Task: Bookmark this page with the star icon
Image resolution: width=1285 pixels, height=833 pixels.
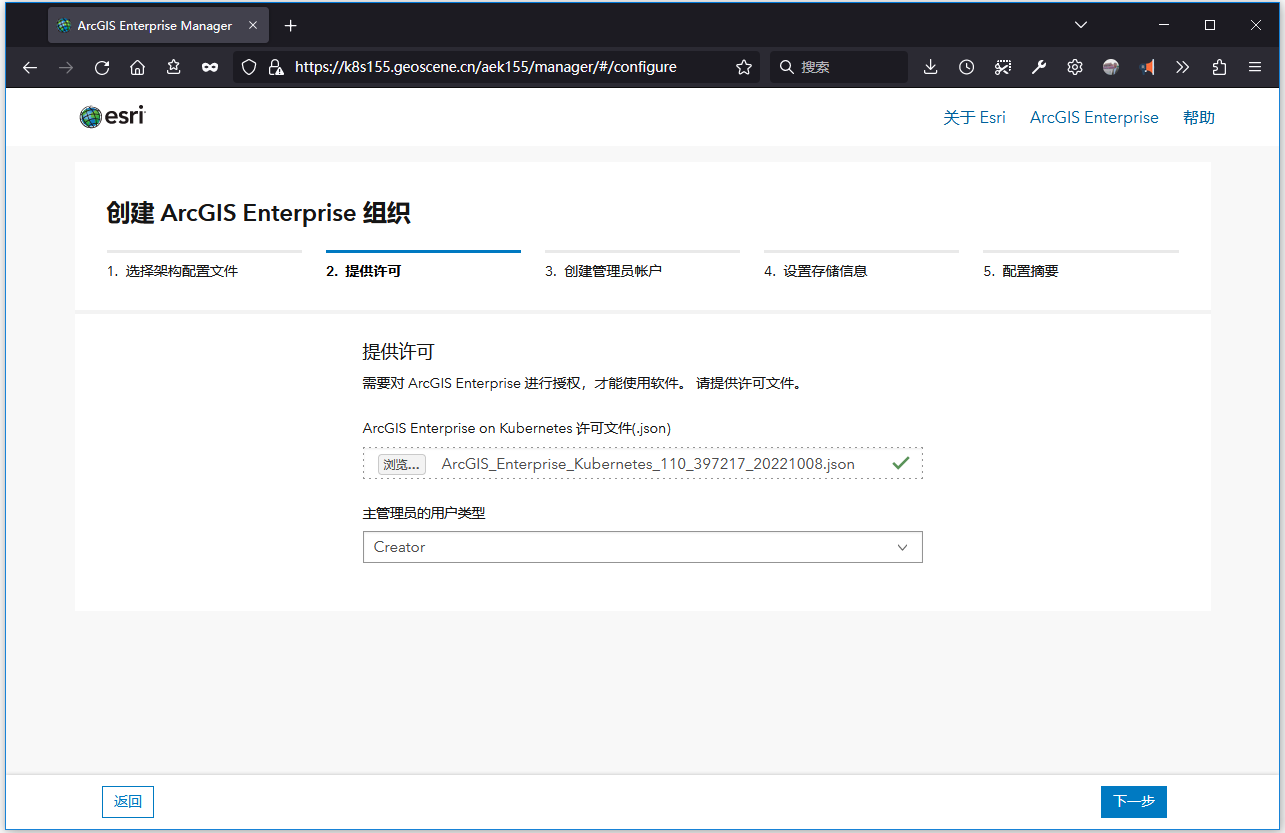Action: pyautogui.click(x=743, y=67)
